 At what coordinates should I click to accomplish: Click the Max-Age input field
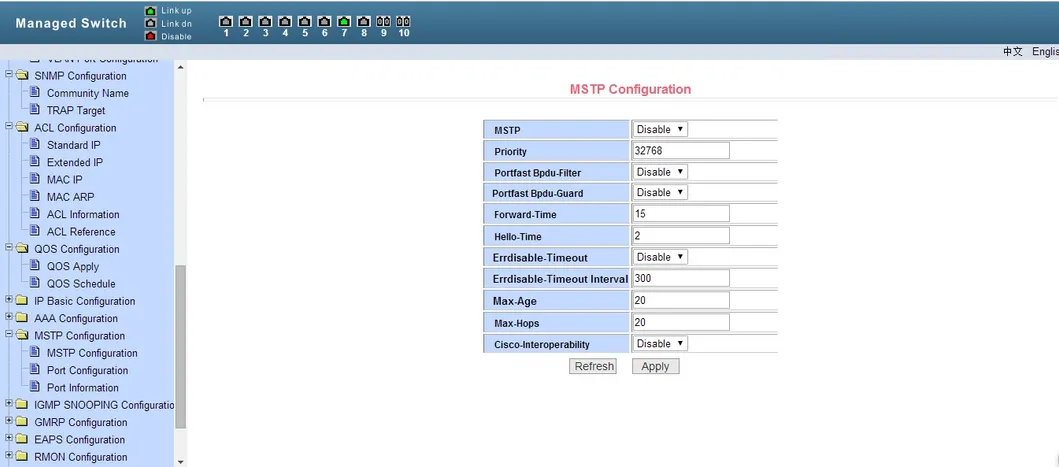pyautogui.click(x=681, y=300)
